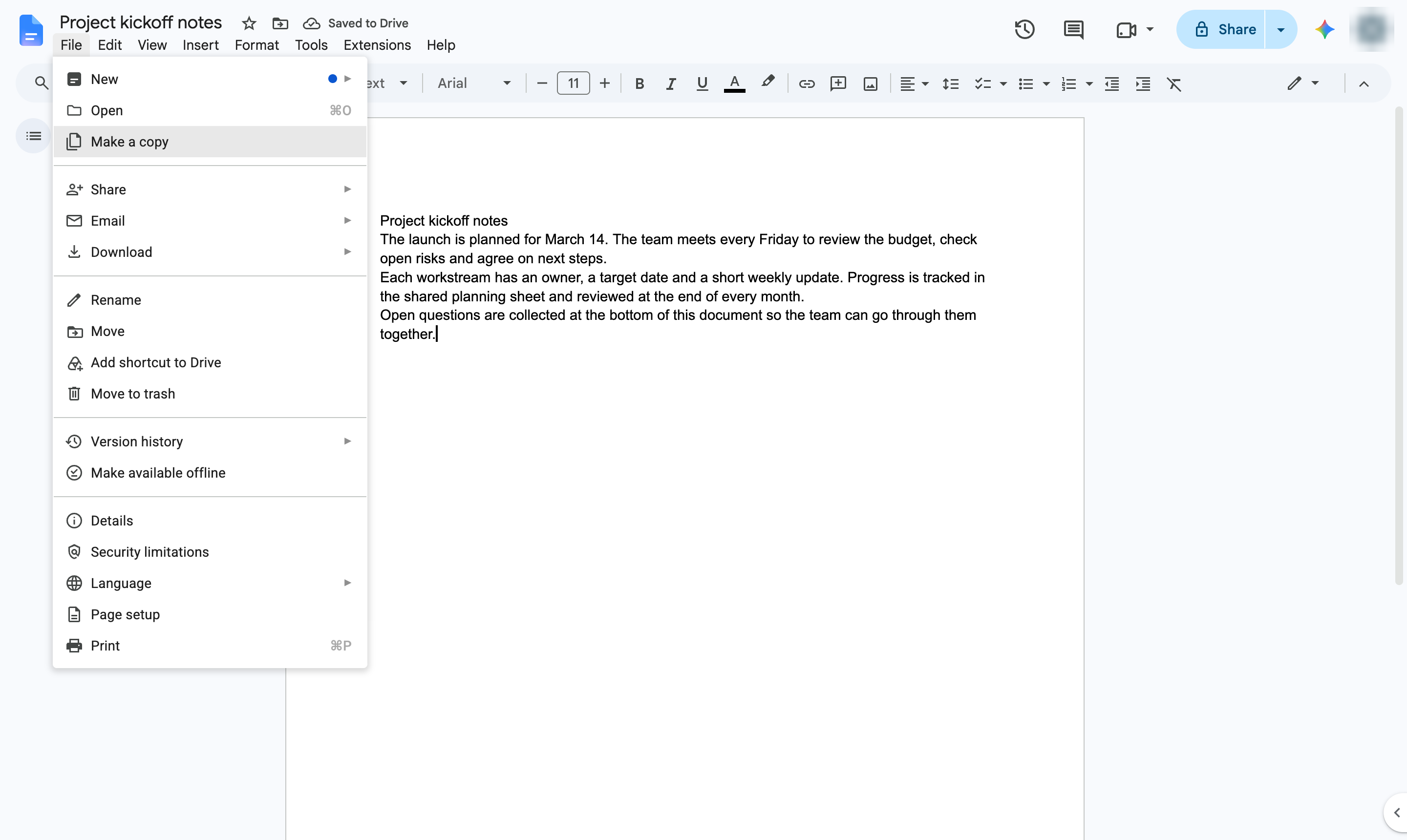The height and width of the screenshot is (840, 1407).
Task: Open the Arial font dropdown
Action: pyautogui.click(x=474, y=83)
